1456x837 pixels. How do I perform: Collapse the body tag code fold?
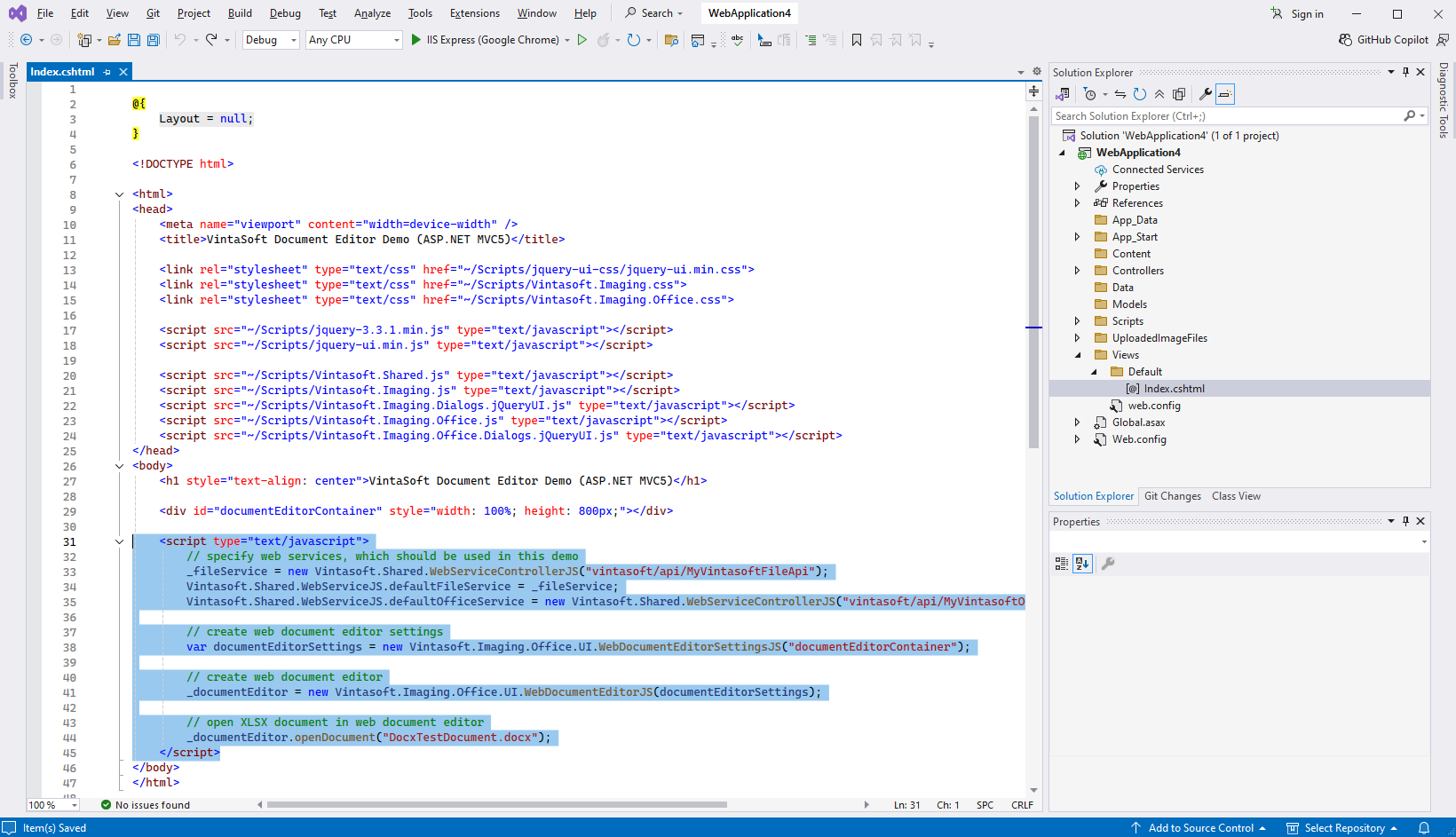(119, 466)
